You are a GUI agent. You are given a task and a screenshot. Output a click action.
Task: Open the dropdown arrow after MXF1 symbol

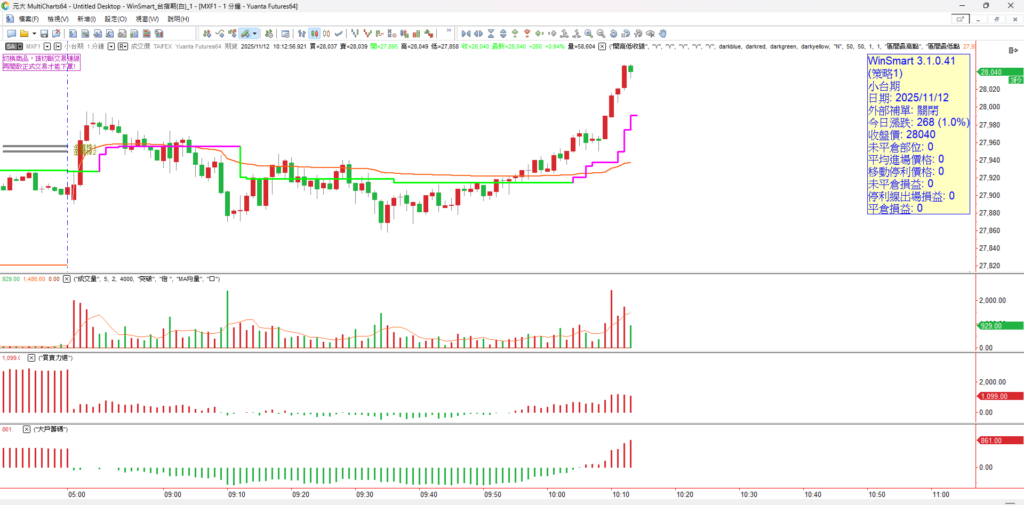[x=50, y=46]
